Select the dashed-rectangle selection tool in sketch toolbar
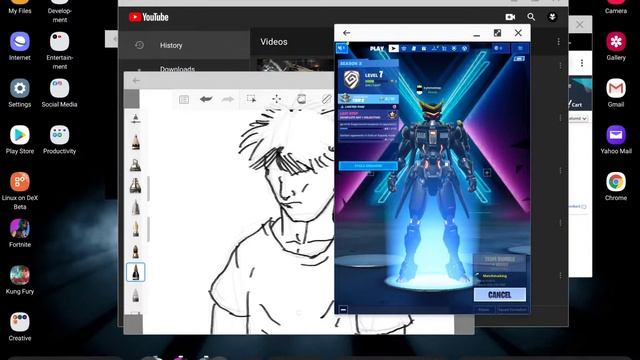Image resolution: width=640 pixels, height=360 pixels. [251, 99]
